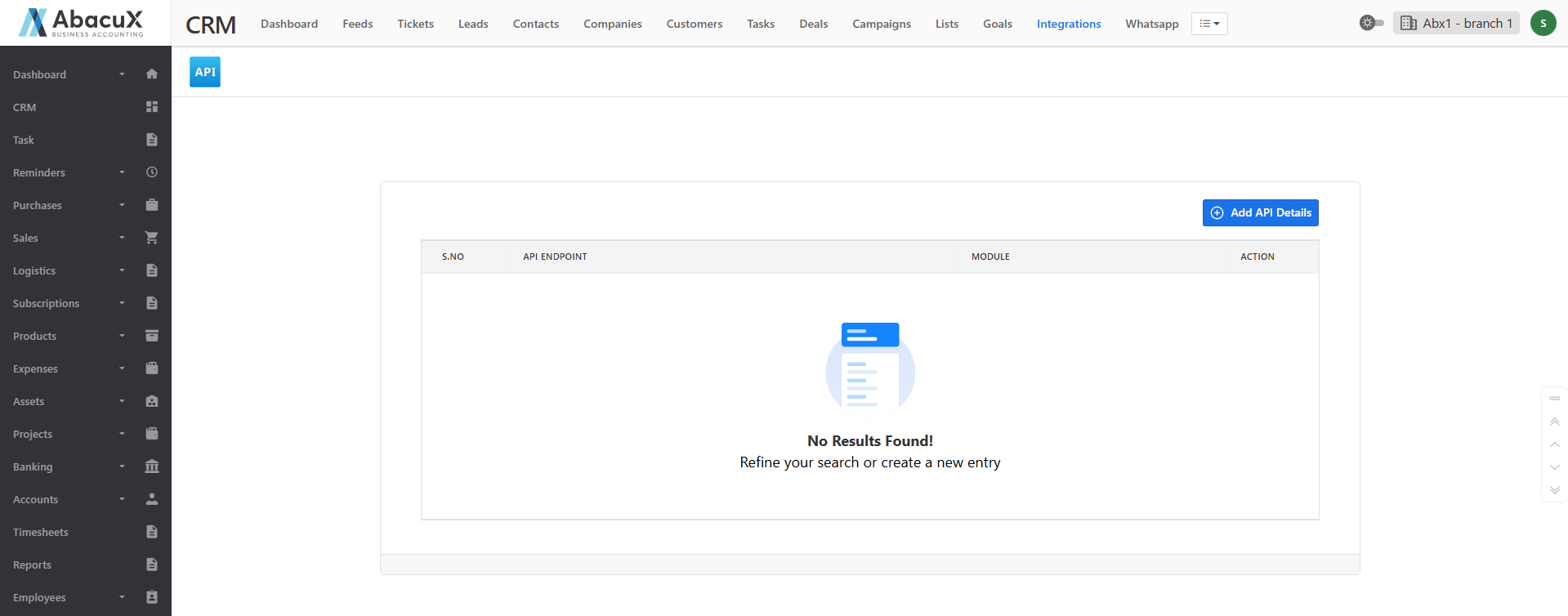Screen dimensions: 1568x616
Task: Click the home icon beside Dashboard
Action: coord(151,74)
